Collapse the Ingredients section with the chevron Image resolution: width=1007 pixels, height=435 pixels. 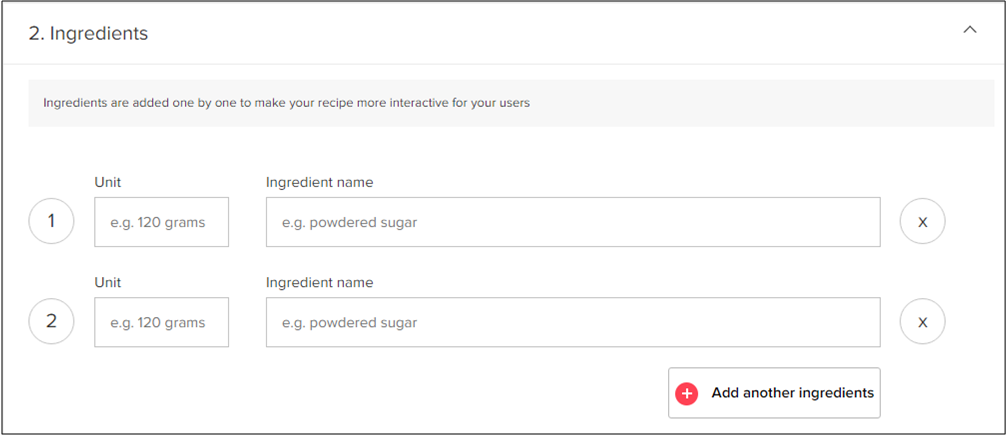click(x=970, y=30)
